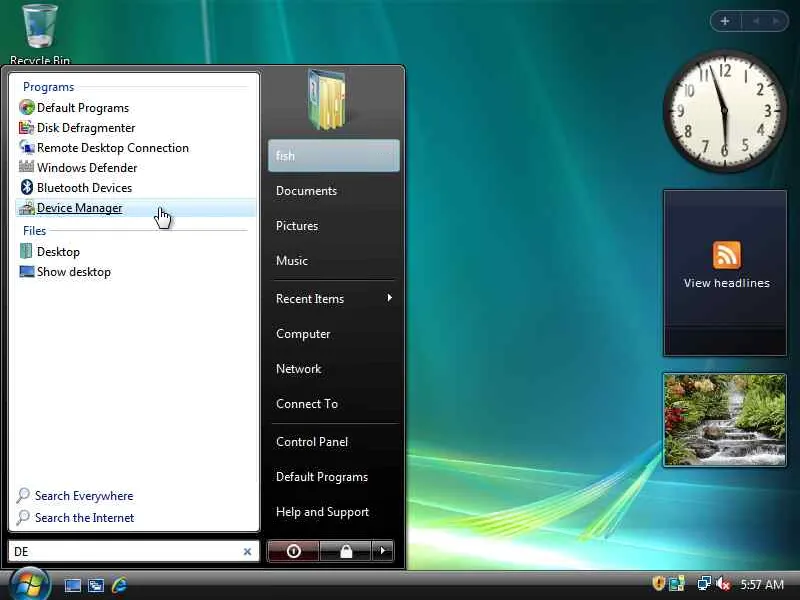
Task: Click Switch between windows Quick Launch icon
Action: tap(96, 585)
